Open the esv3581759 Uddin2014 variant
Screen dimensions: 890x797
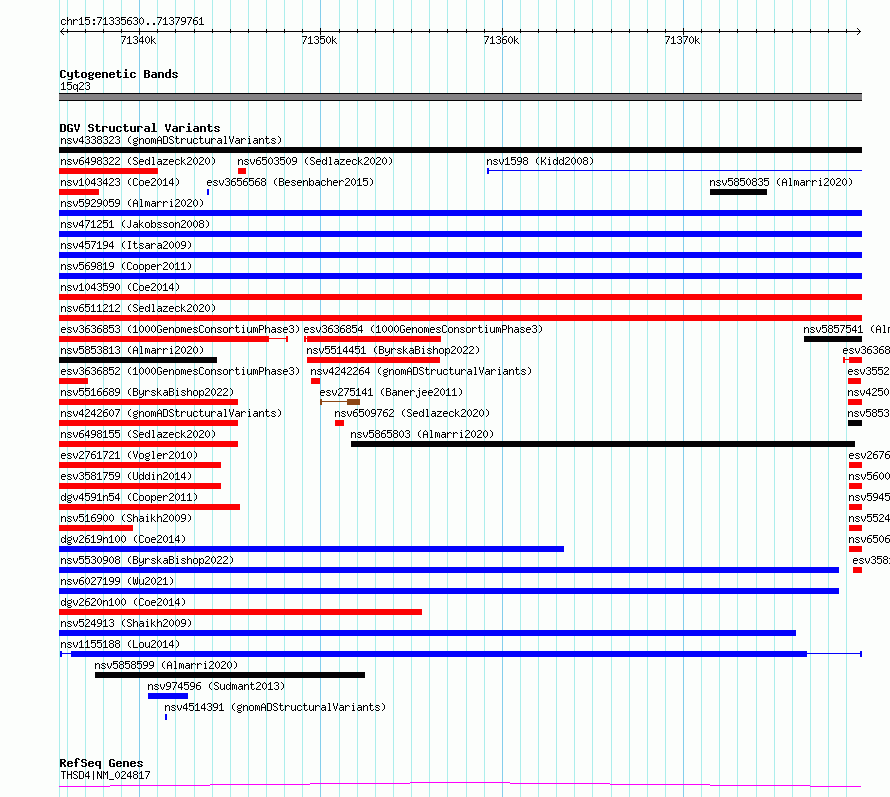[x=140, y=486]
